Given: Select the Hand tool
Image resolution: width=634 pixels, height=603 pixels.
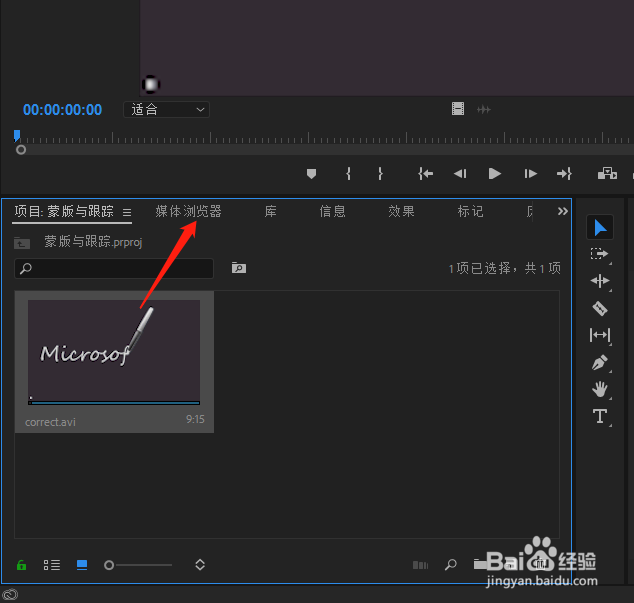Looking at the screenshot, I should (x=600, y=389).
